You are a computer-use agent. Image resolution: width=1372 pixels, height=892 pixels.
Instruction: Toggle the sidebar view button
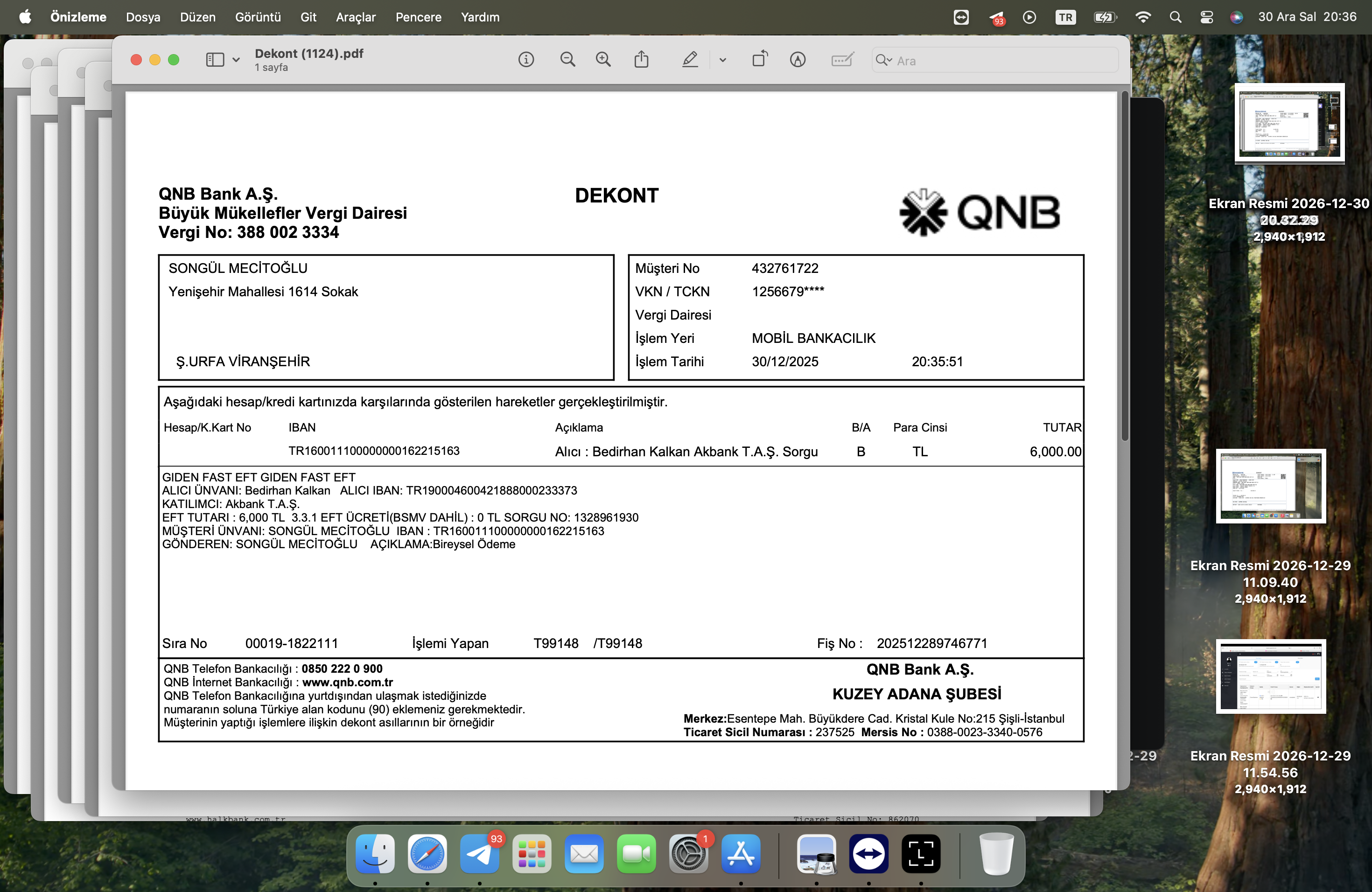pos(215,60)
